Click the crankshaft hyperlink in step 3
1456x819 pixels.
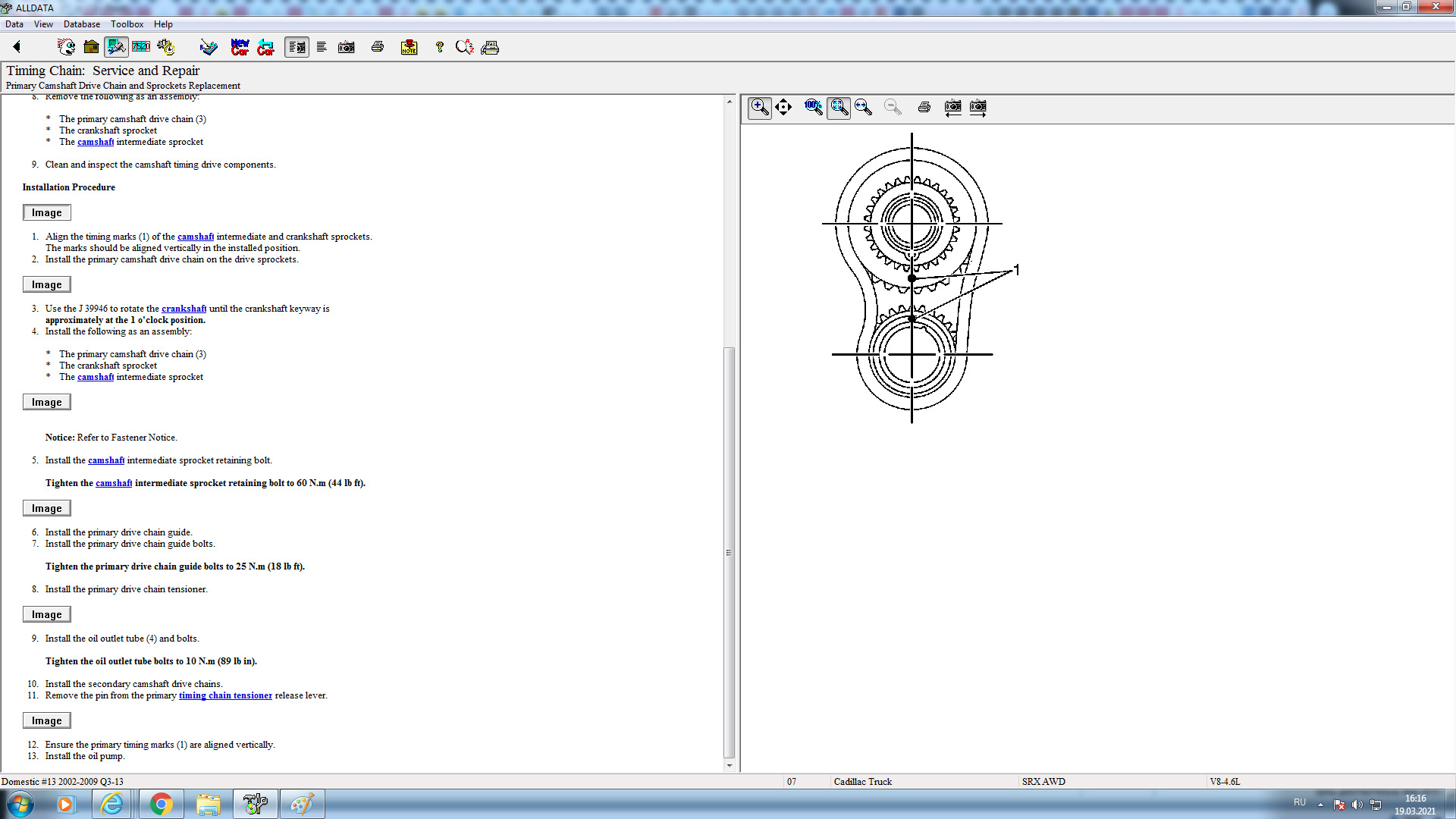click(184, 309)
